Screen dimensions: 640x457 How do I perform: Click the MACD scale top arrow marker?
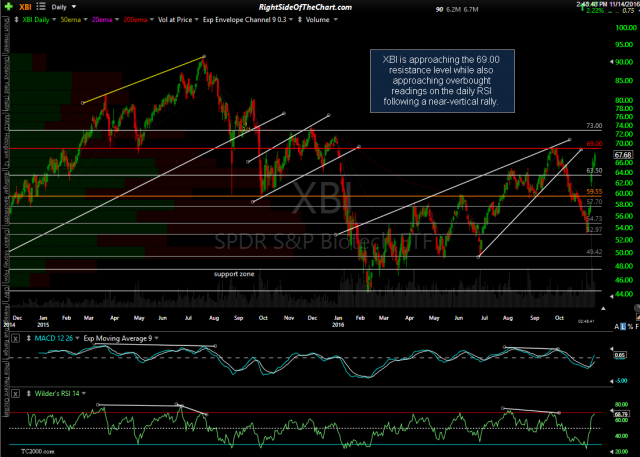pos(611,349)
